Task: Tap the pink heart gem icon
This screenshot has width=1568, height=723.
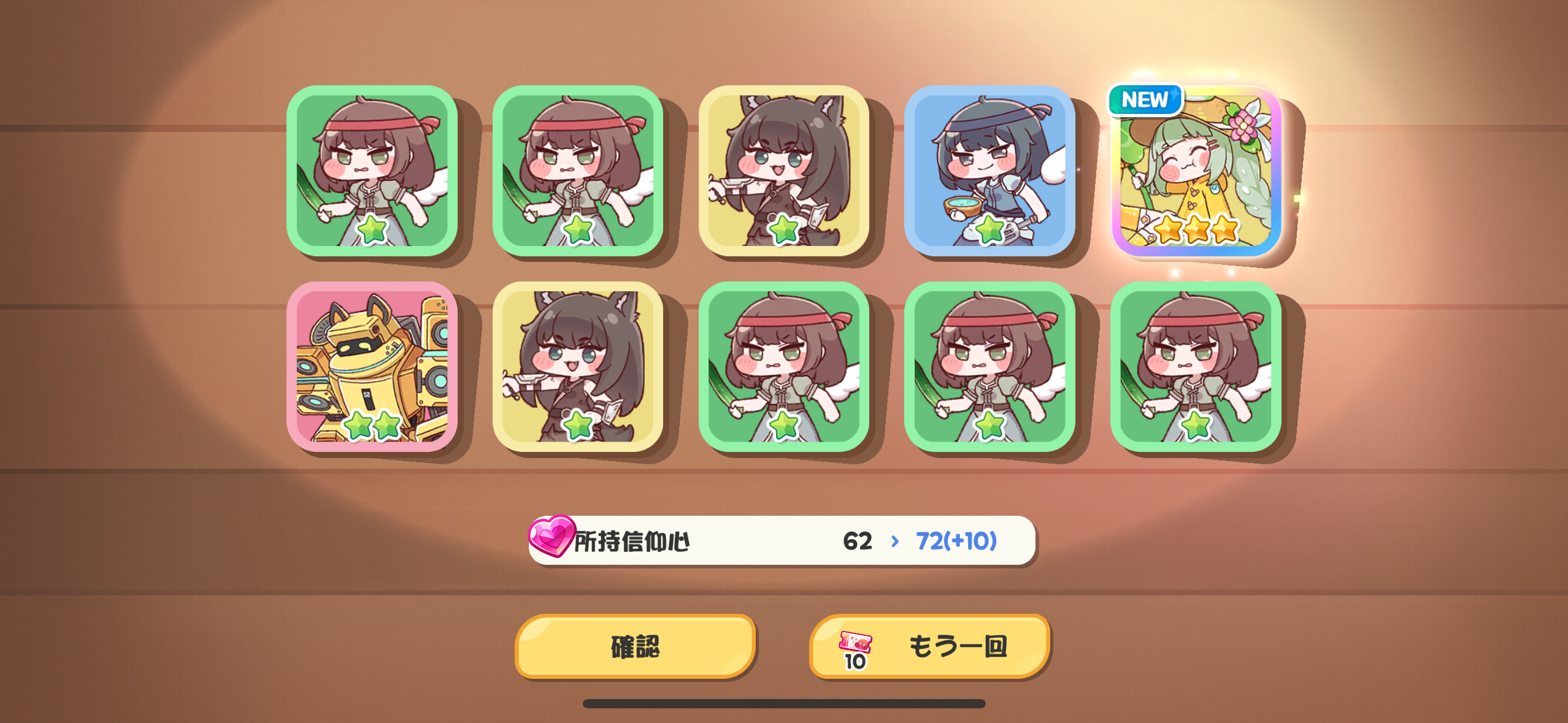Action: coord(551,536)
